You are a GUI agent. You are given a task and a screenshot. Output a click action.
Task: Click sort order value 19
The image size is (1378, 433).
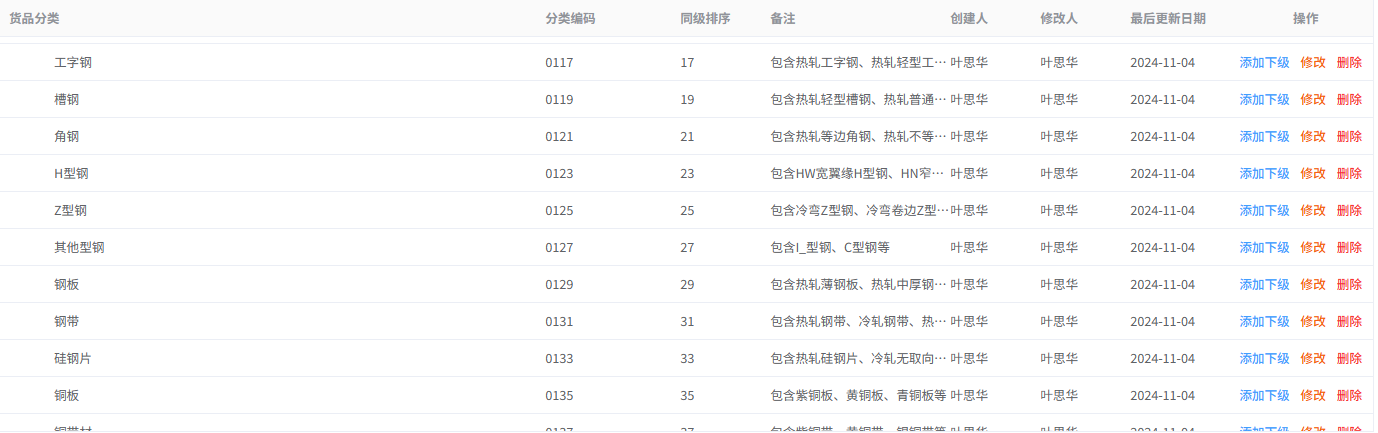point(687,99)
